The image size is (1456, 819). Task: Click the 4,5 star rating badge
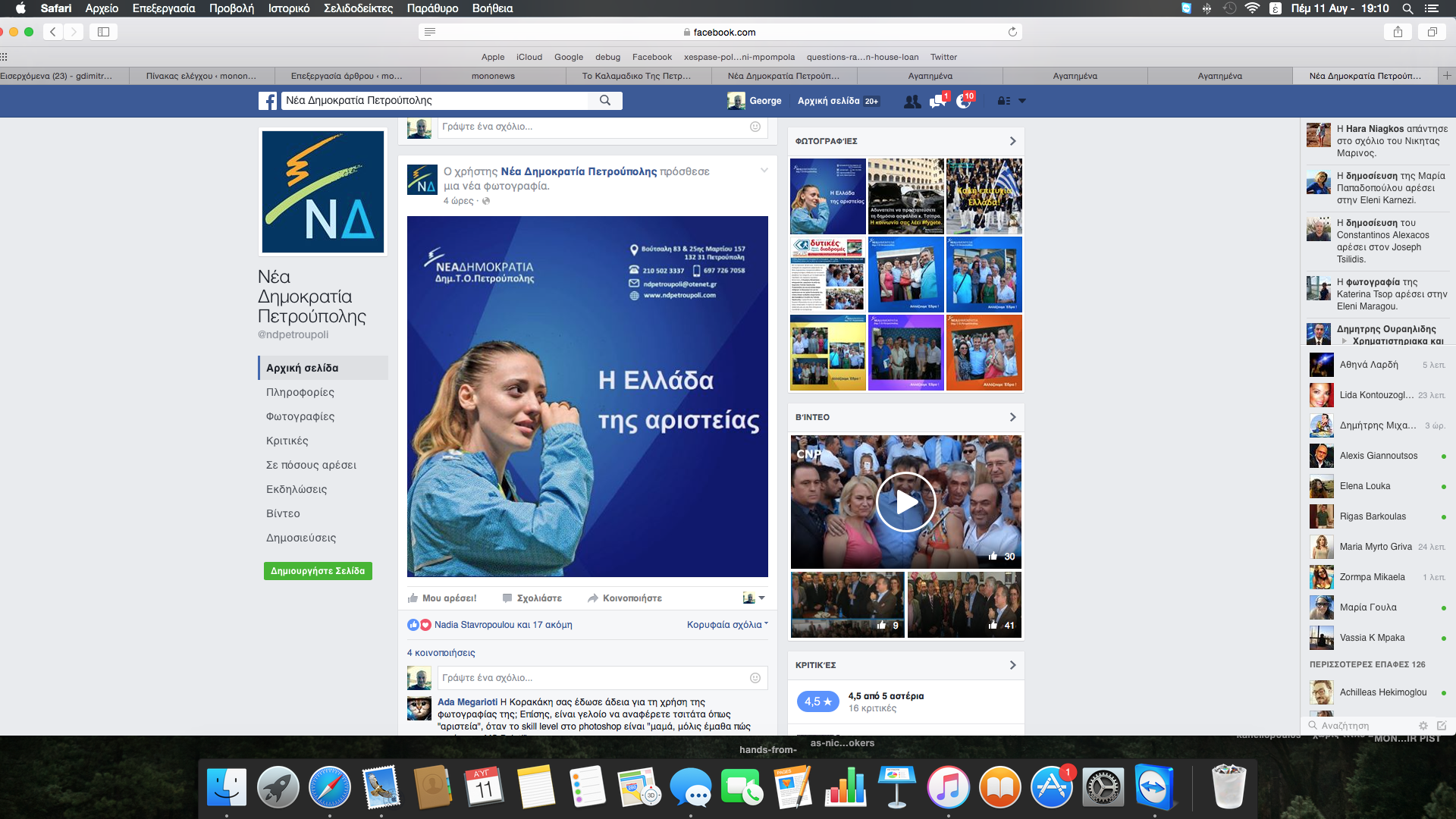point(817,701)
